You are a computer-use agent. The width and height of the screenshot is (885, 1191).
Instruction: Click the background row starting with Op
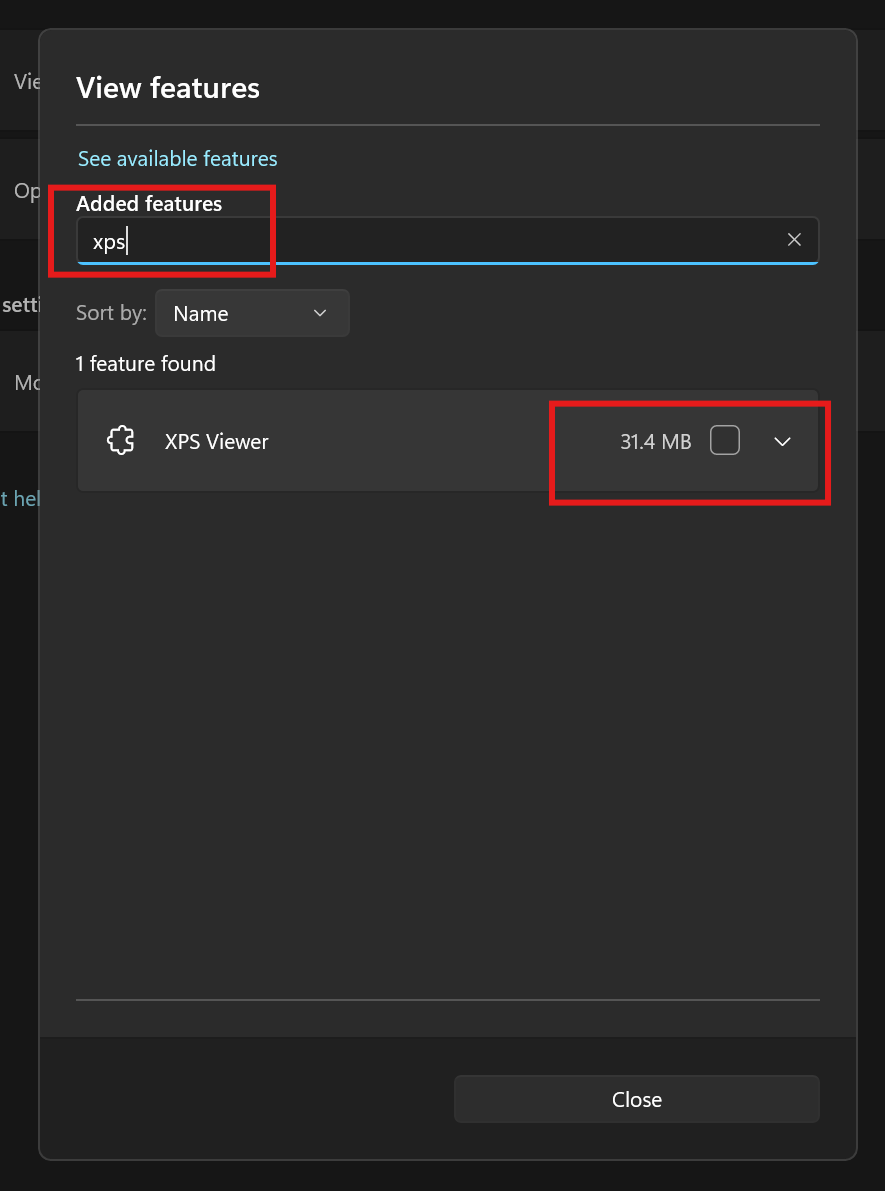tap(25, 190)
